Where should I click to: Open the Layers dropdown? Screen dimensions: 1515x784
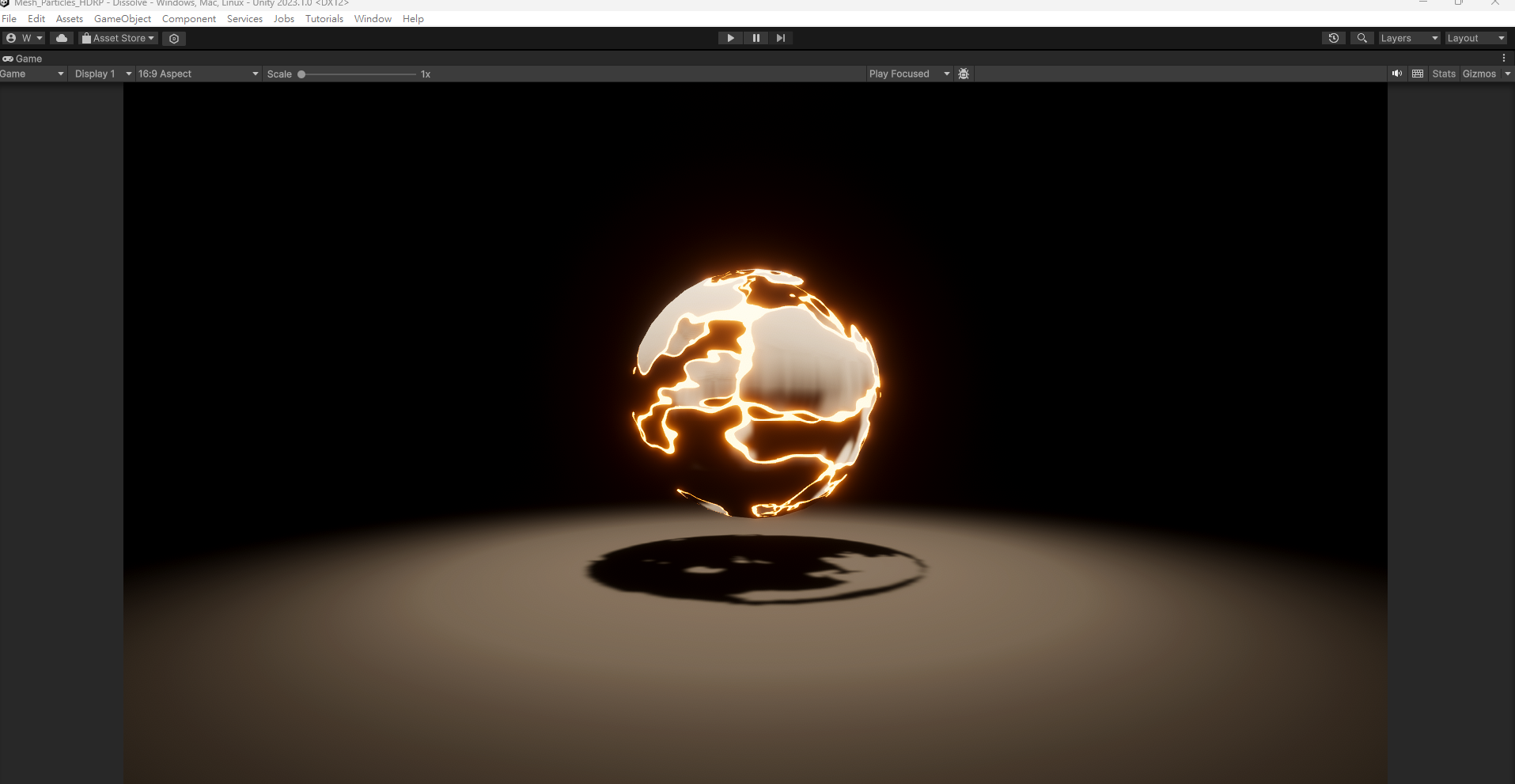1408,38
